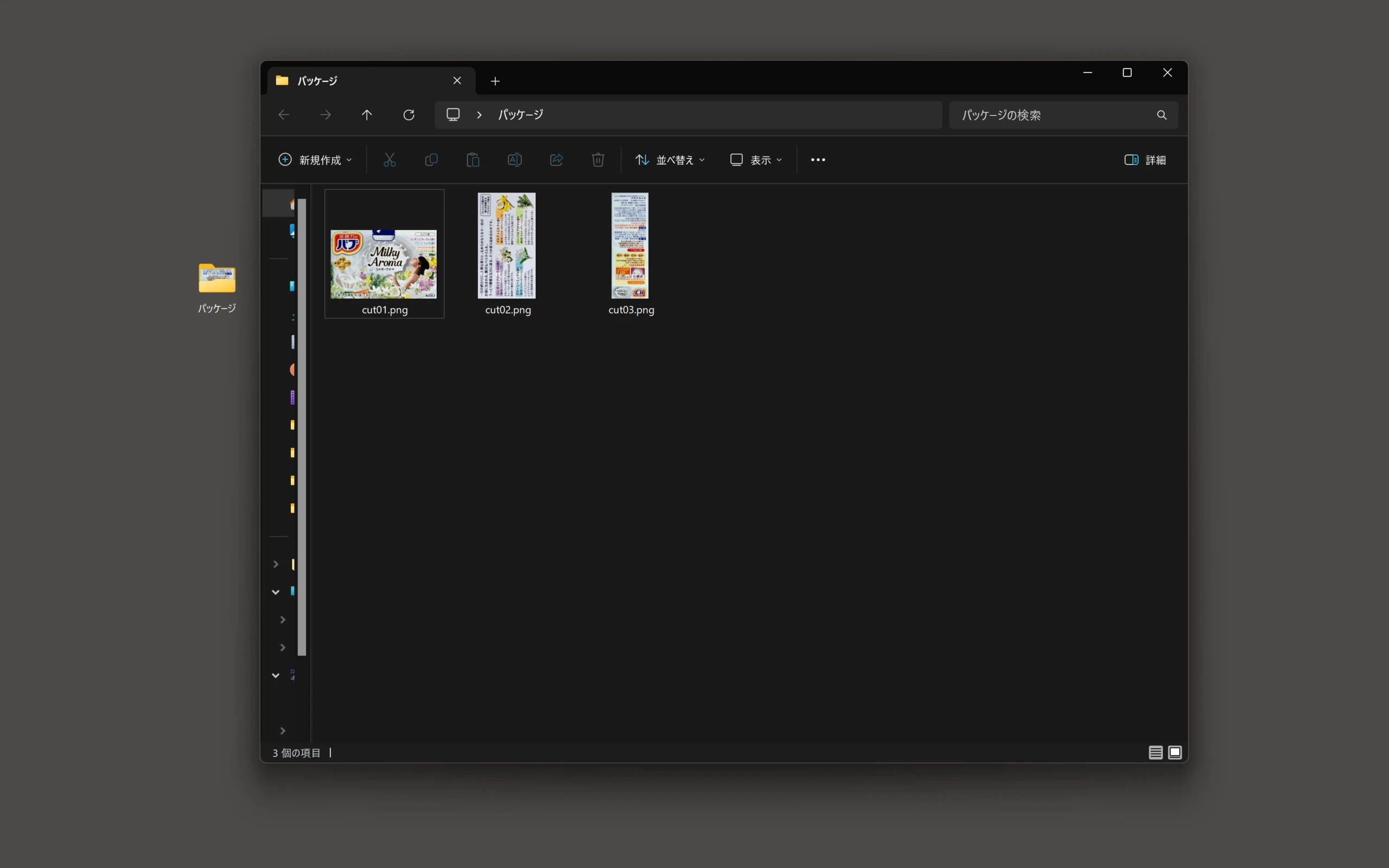The height and width of the screenshot is (868, 1389).
Task: Click the パッケージ breadcrumb in address bar
Action: point(520,115)
